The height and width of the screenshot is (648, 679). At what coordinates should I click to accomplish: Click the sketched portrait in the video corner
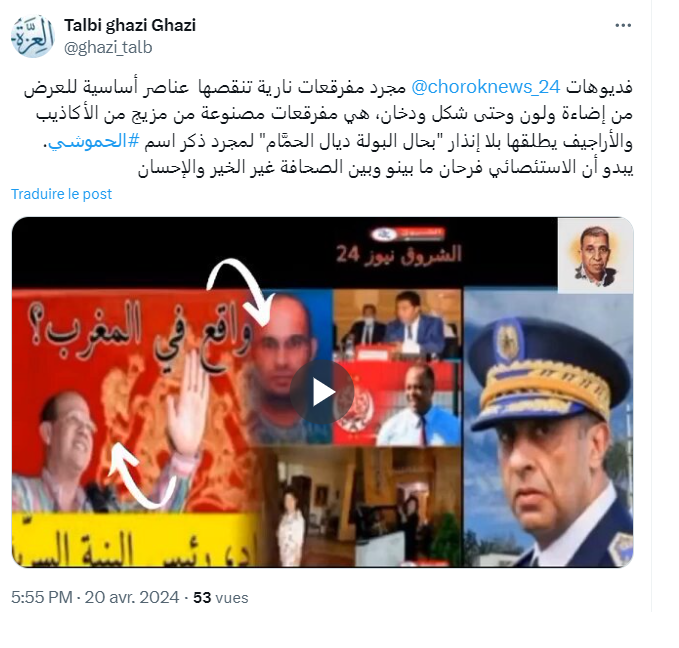click(x=595, y=256)
